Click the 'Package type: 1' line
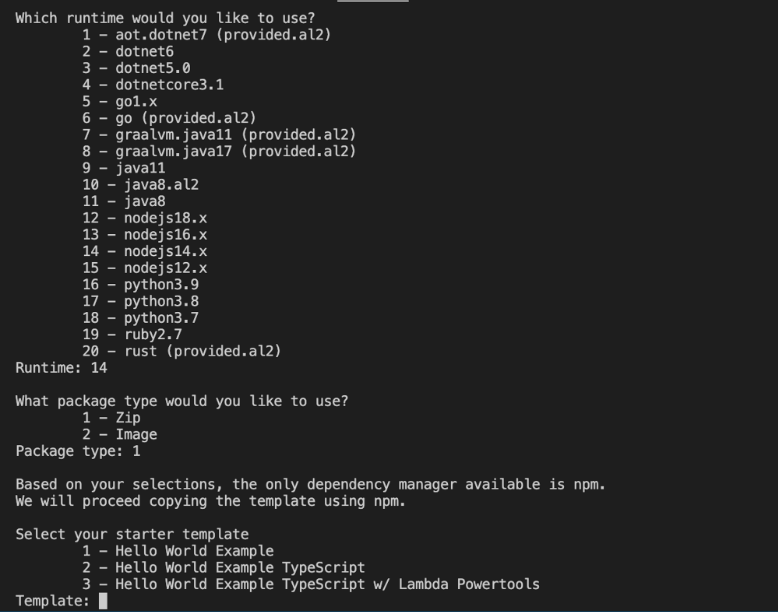Screen dimensions: 778x612 [x=78, y=451]
